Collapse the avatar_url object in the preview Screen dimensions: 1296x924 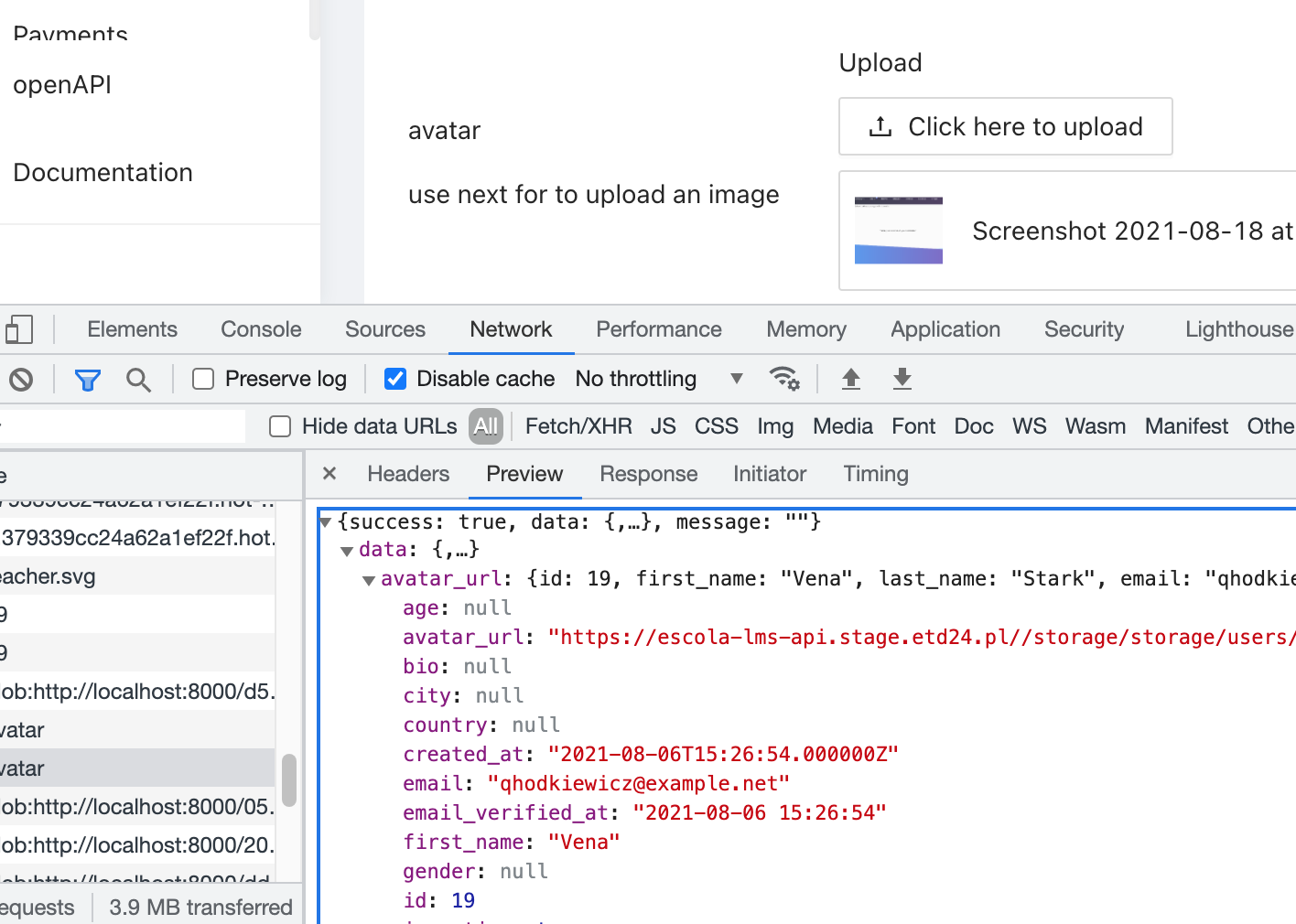[369, 579]
